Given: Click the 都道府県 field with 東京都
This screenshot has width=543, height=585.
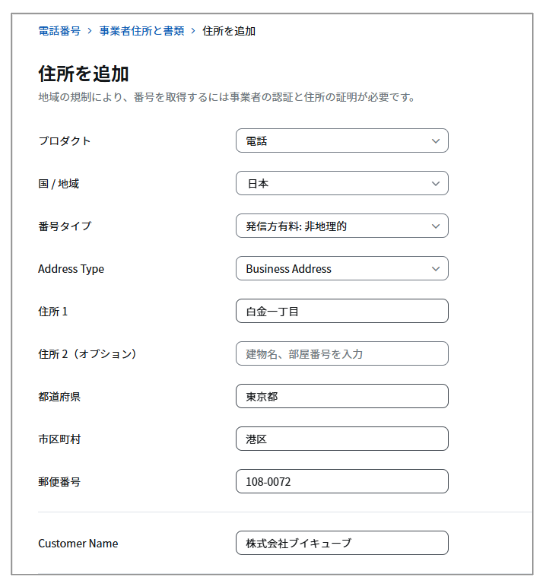Looking at the screenshot, I should [x=342, y=396].
